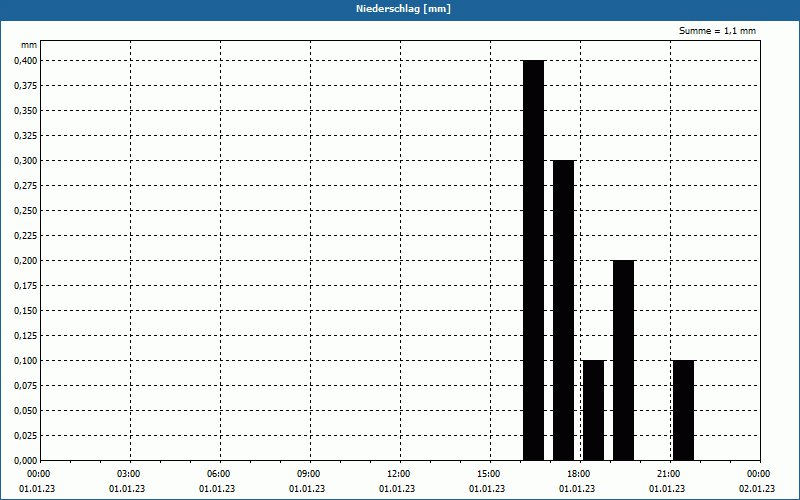Click the 0,325 y-axis value

pyautogui.click(x=26, y=136)
